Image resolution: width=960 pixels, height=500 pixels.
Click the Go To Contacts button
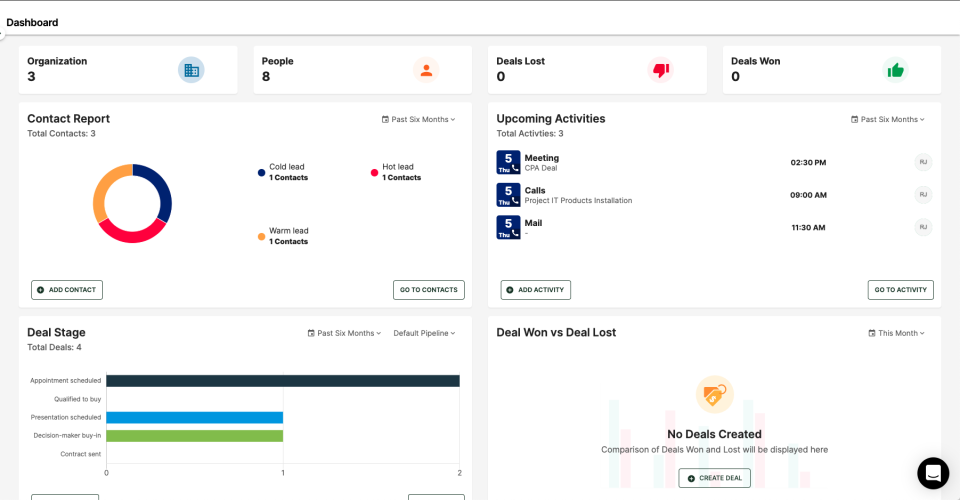tap(429, 290)
